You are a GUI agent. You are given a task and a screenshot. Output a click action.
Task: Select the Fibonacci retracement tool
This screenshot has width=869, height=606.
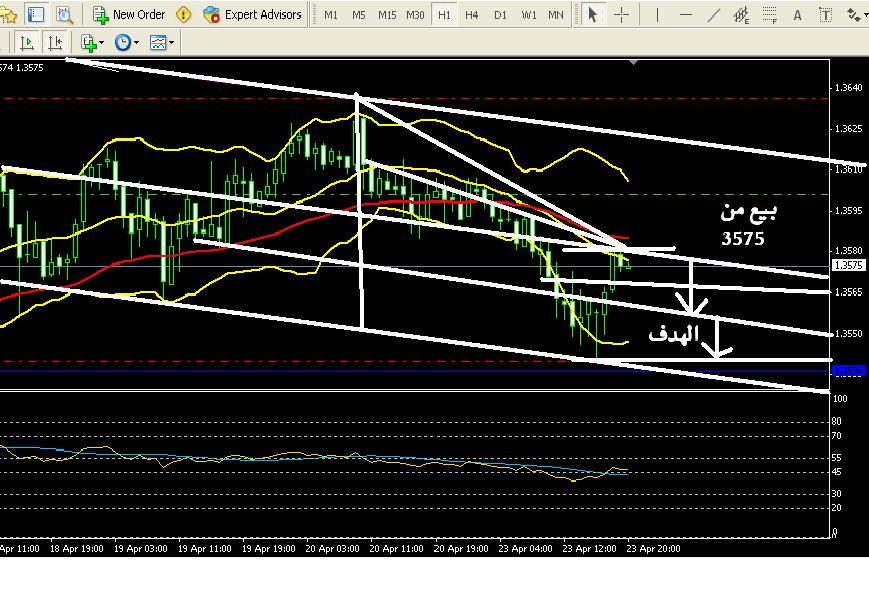(x=769, y=15)
